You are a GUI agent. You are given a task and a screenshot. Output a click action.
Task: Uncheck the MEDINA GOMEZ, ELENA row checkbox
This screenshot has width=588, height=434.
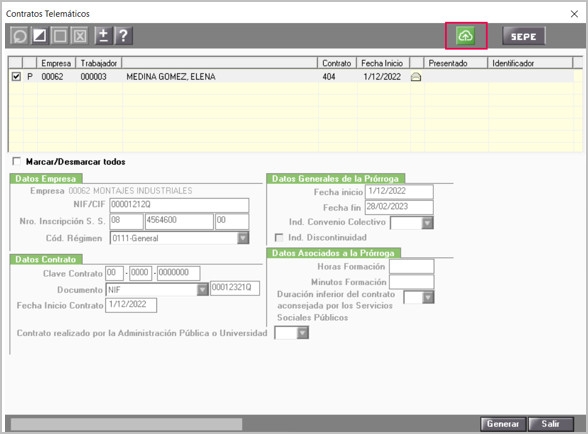tap(16, 77)
